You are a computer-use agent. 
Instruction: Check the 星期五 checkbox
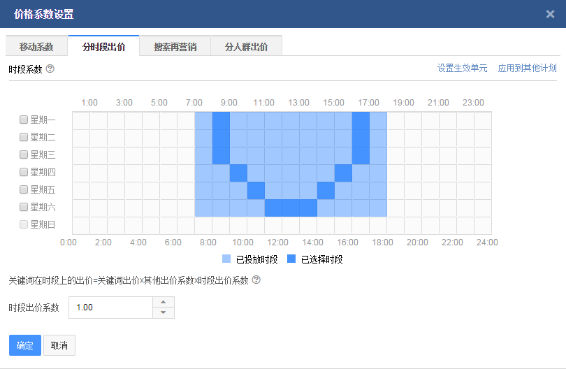point(23,190)
